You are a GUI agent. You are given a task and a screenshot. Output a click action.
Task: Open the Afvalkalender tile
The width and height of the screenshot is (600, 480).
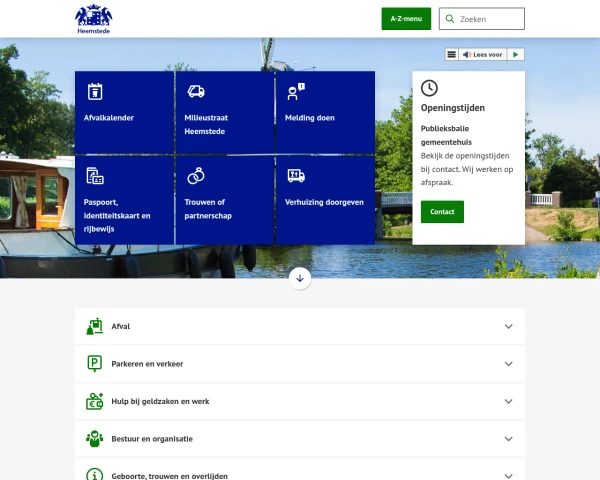(x=125, y=112)
